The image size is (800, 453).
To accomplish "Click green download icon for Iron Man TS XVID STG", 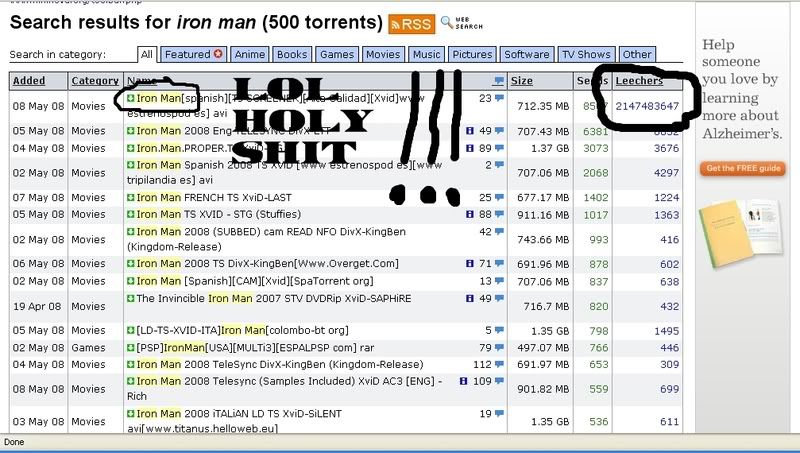I will pyautogui.click(x=131, y=214).
